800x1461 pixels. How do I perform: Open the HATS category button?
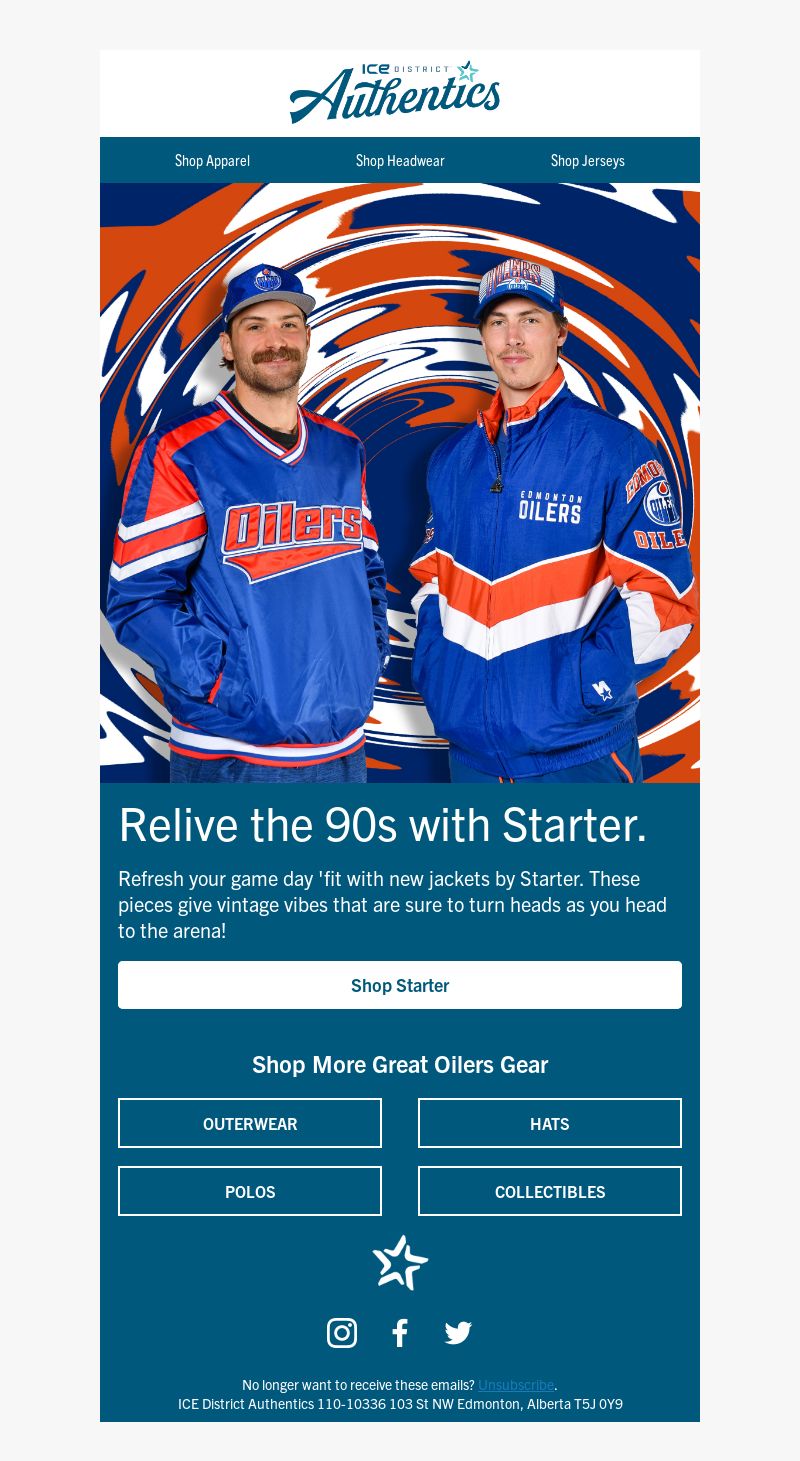click(550, 1123)
